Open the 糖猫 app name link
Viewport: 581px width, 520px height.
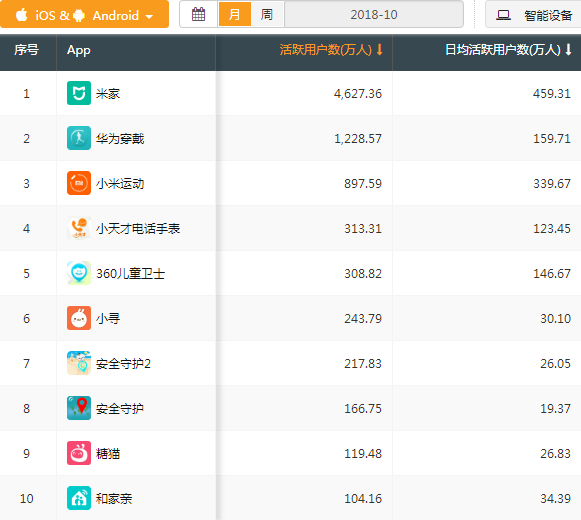[x=108, y=454]
